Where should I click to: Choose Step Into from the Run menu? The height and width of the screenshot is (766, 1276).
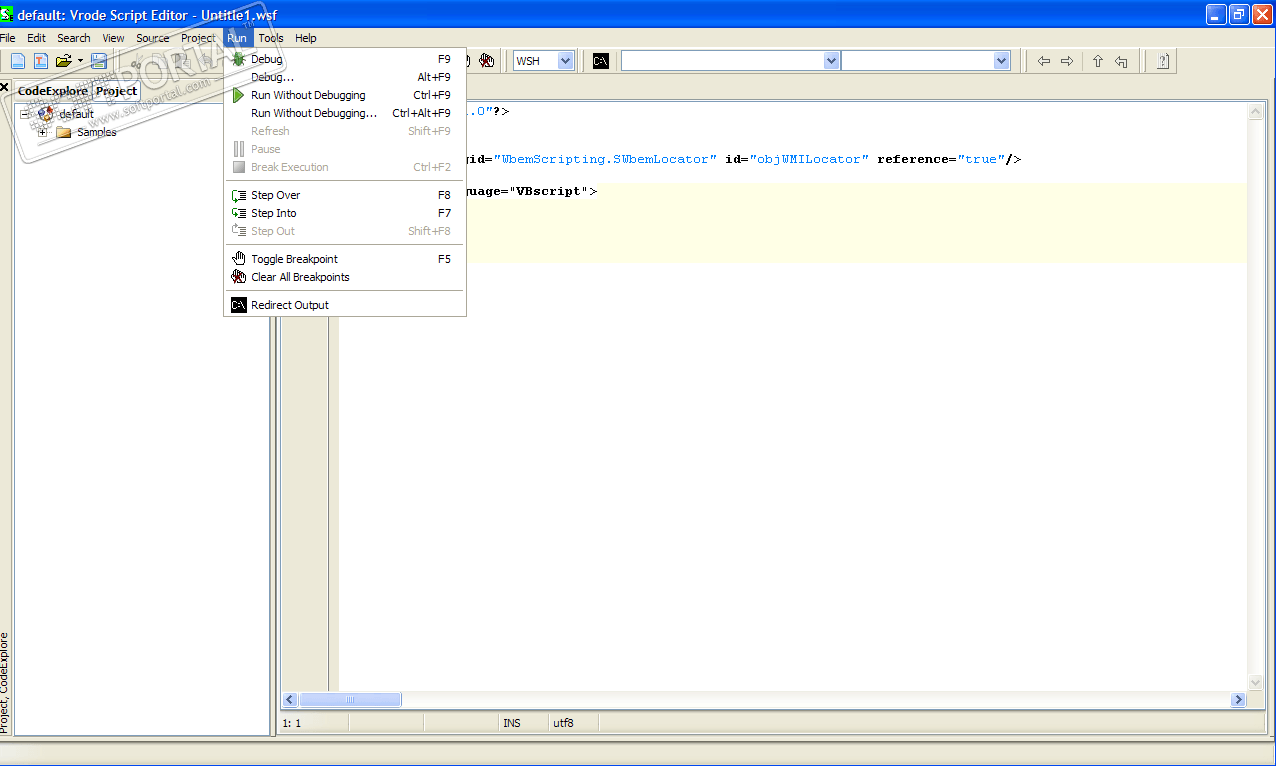[345, 213]
